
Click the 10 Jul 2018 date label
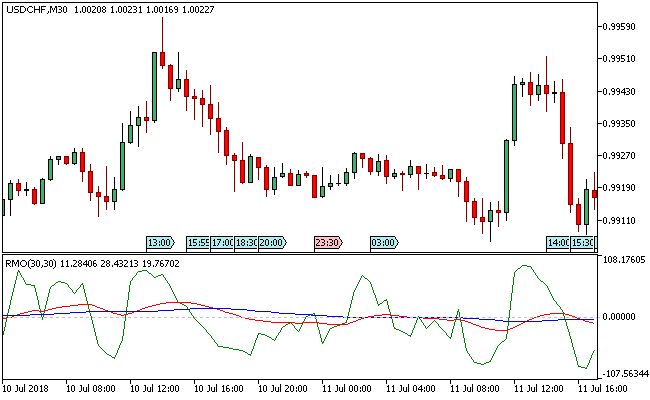(27, 387)
